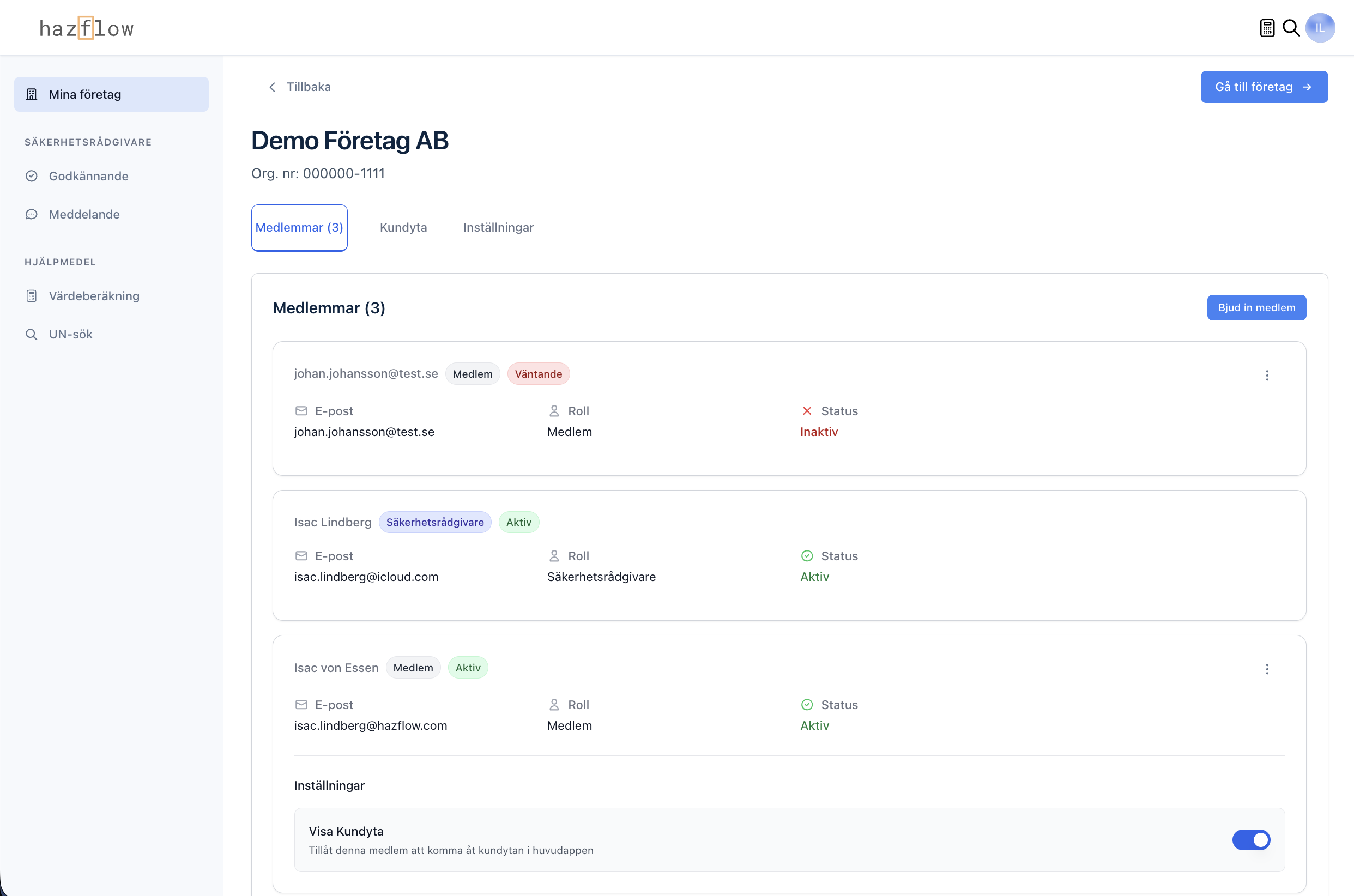Open Meddelande in the sidebar
Screen dimensions: 1354x896
pos(84,214)
